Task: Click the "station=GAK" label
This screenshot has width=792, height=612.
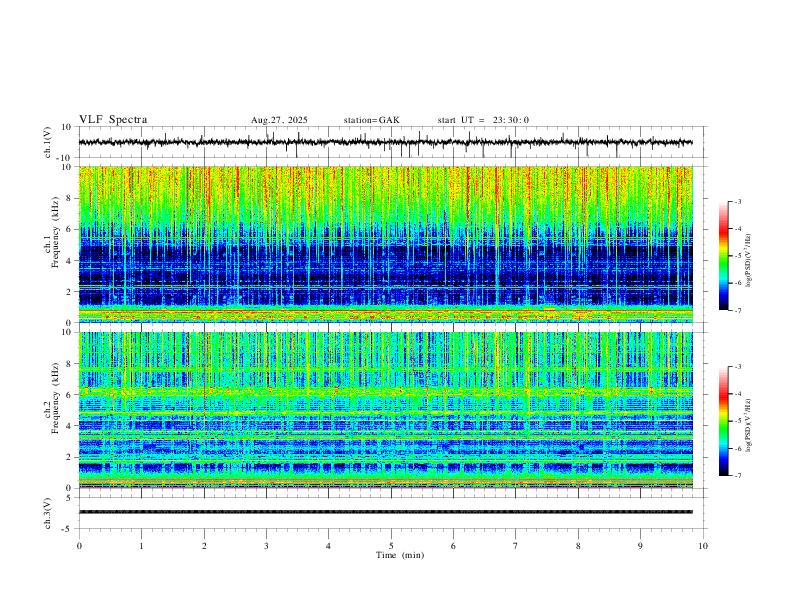Action: coord(371,120)
